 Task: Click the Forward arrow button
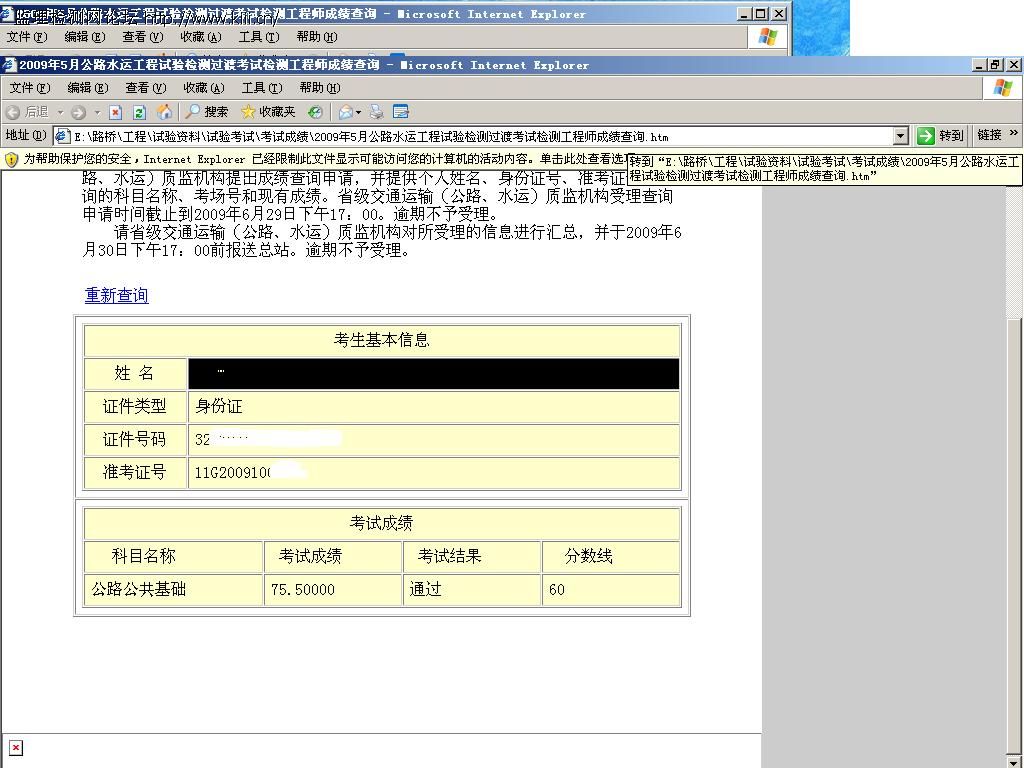click(79, 112)
